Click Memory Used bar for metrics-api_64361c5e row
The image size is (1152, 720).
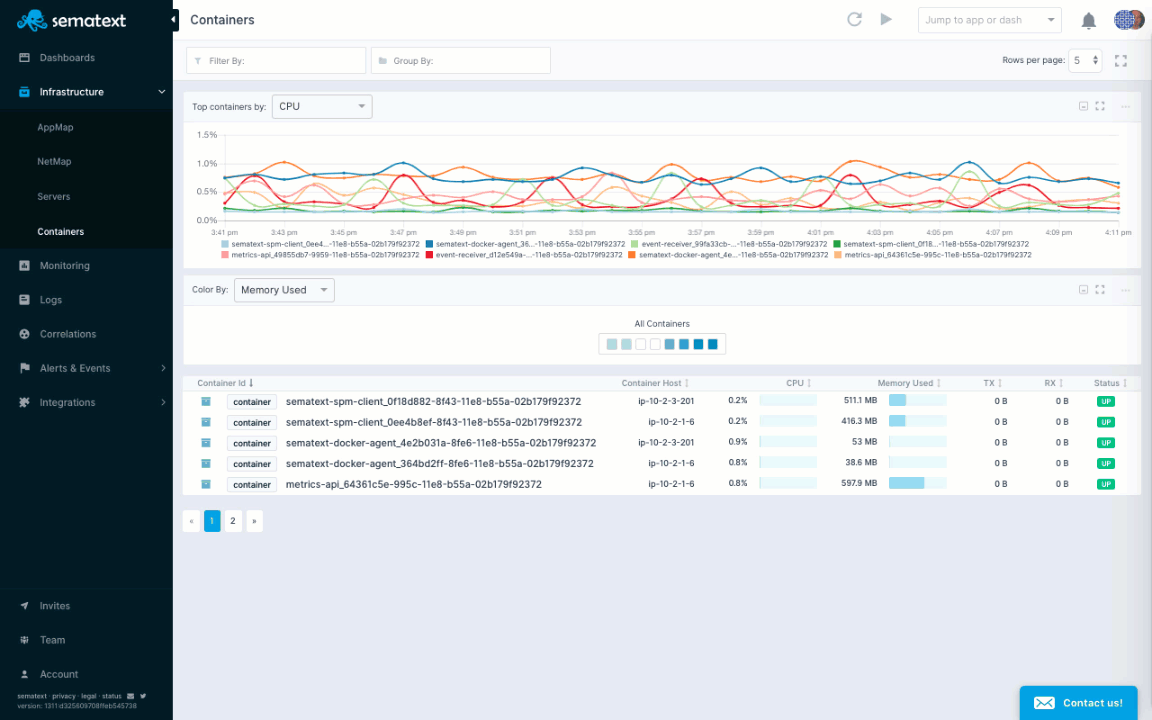click(x=918, y=483)
